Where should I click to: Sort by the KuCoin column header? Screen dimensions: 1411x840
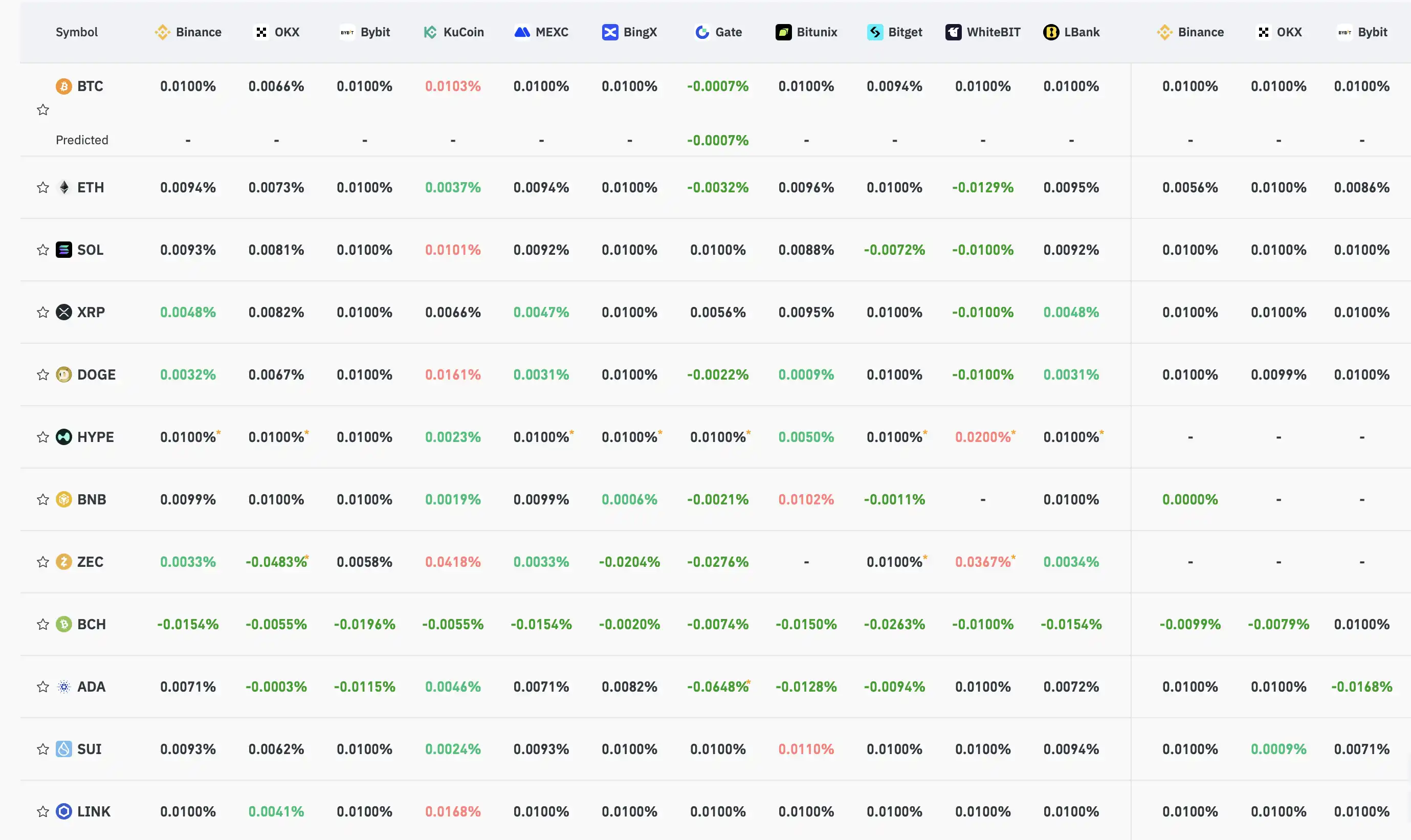(454, 32)
